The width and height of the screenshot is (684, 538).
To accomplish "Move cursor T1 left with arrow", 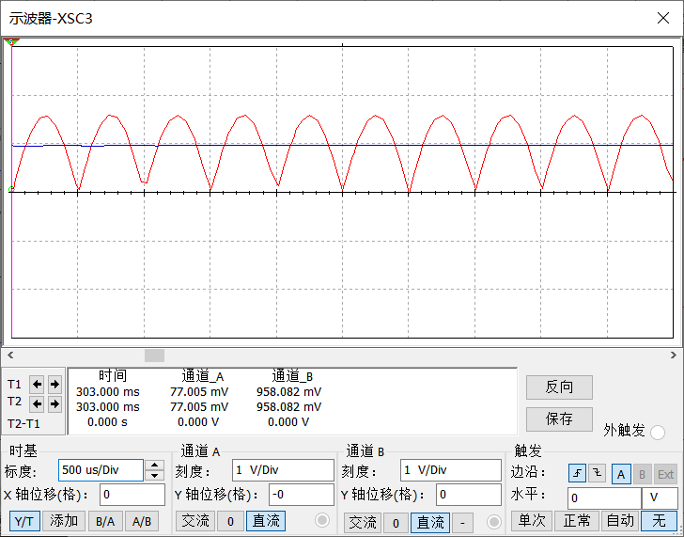I will 37,384.
